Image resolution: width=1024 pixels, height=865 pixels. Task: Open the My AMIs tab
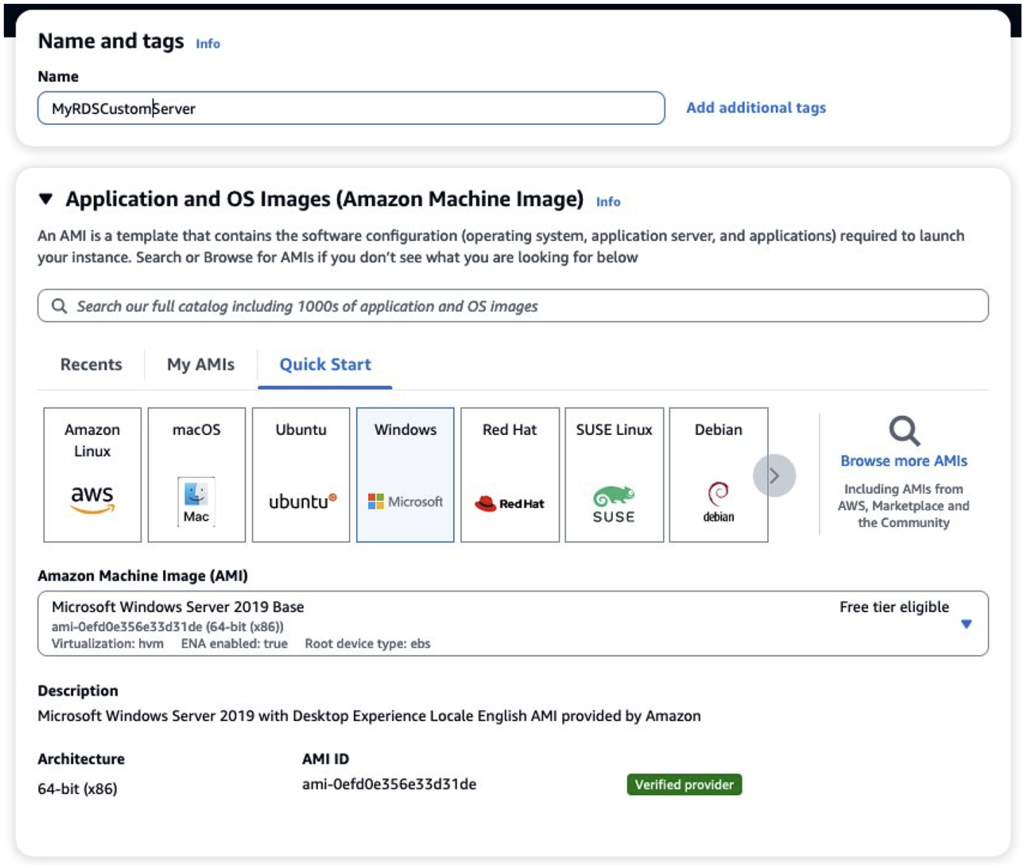click(x=200, y=364)
